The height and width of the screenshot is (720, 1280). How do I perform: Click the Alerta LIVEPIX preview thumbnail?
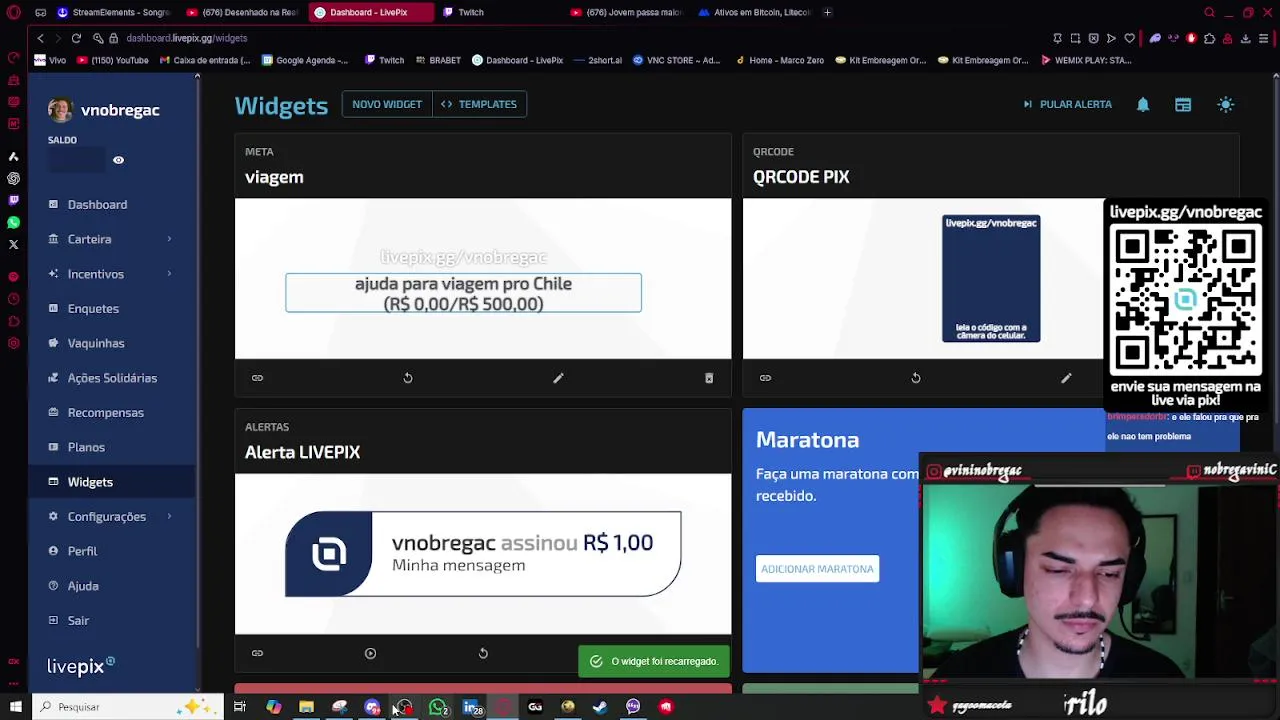click(x=483, y=554)
